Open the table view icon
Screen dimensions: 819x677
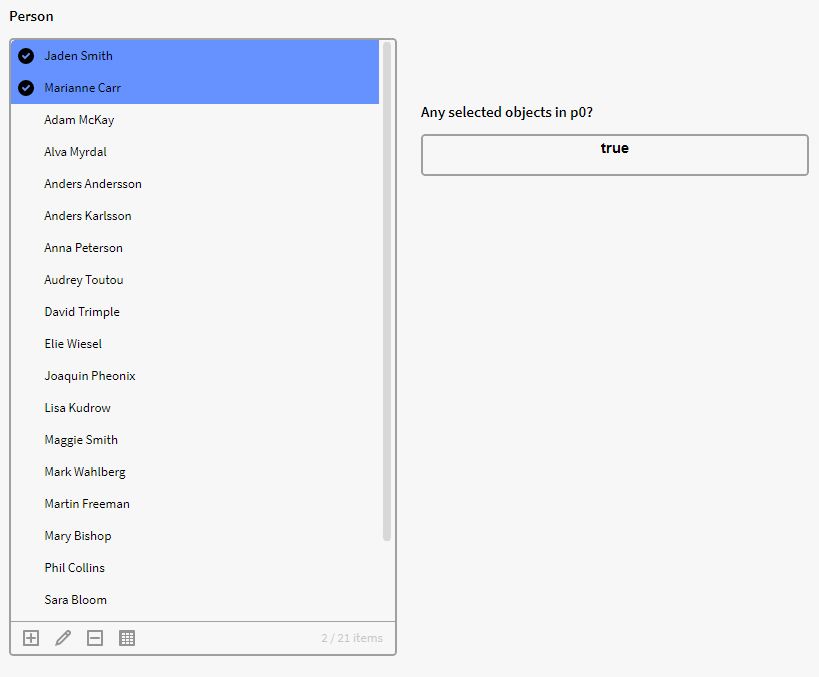pyautogui.click(x=127, y=638)
